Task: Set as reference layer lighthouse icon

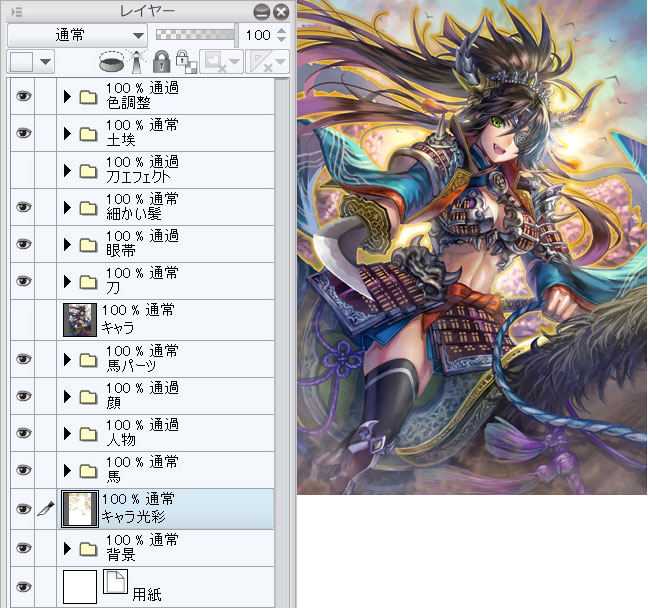Action: tap(136, 62)
